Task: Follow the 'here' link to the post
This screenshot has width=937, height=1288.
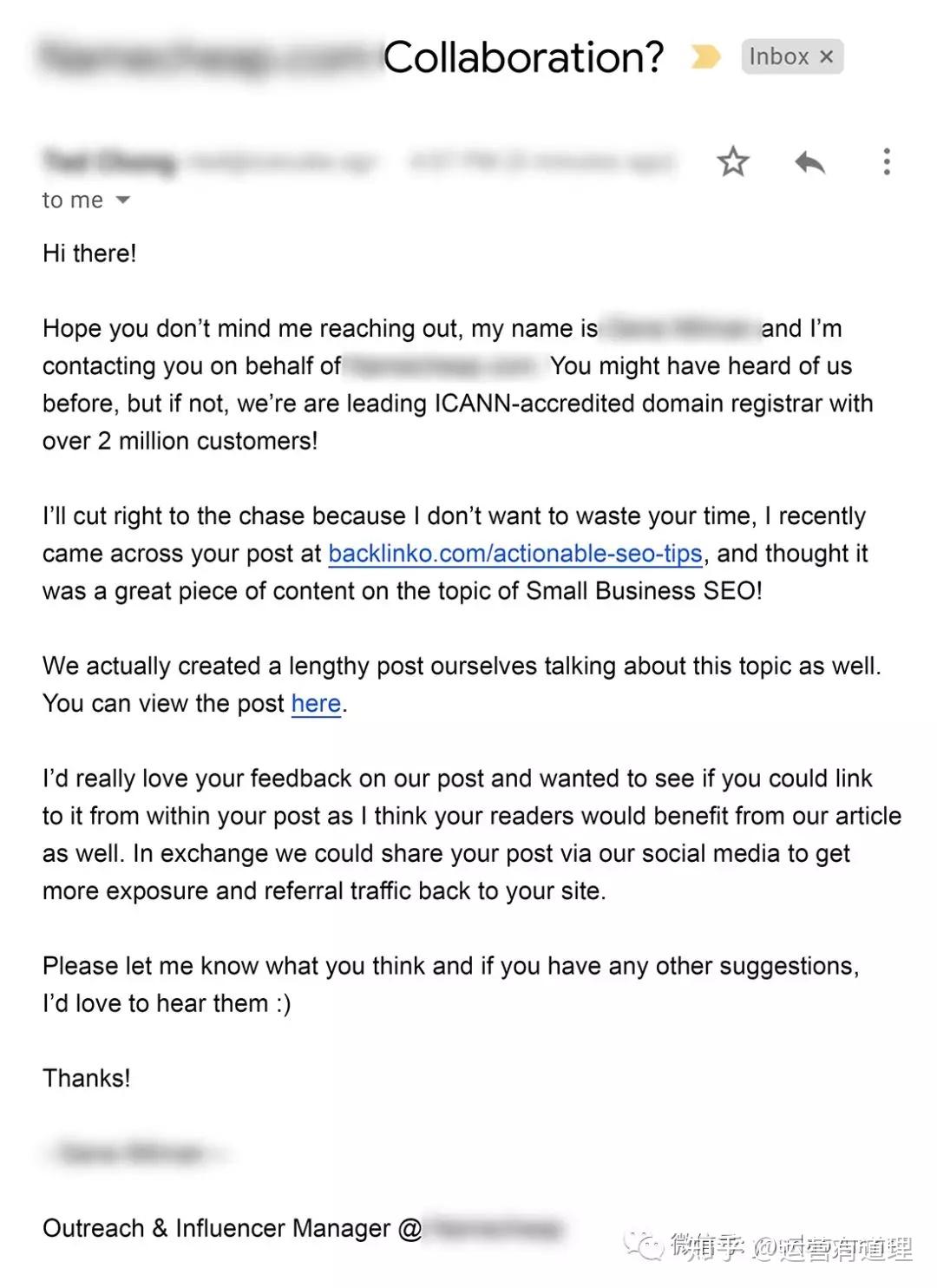Action: [x=316, y=703]
